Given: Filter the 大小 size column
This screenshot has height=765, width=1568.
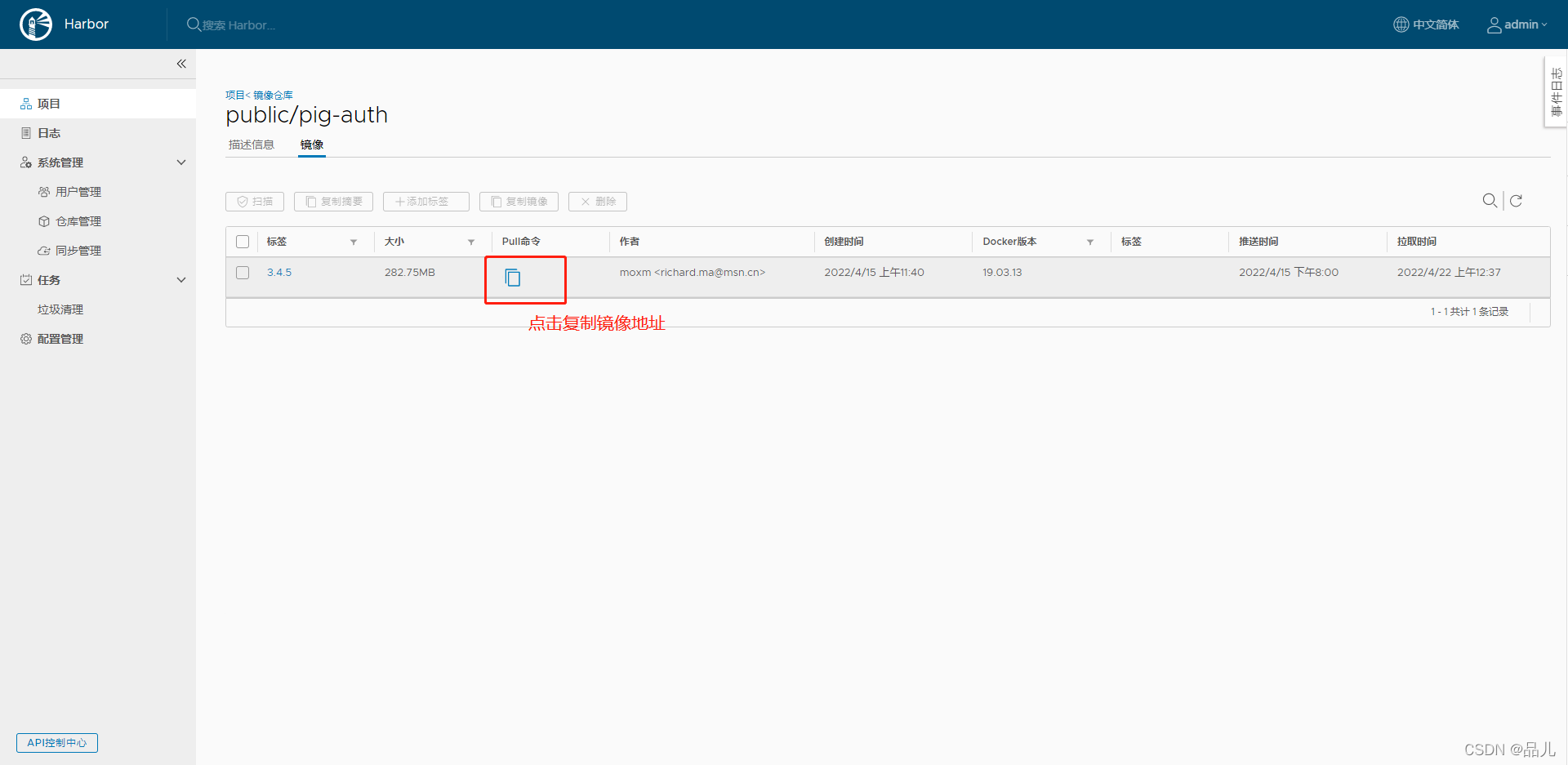Looking at the screenshot, I should [471, 242].
